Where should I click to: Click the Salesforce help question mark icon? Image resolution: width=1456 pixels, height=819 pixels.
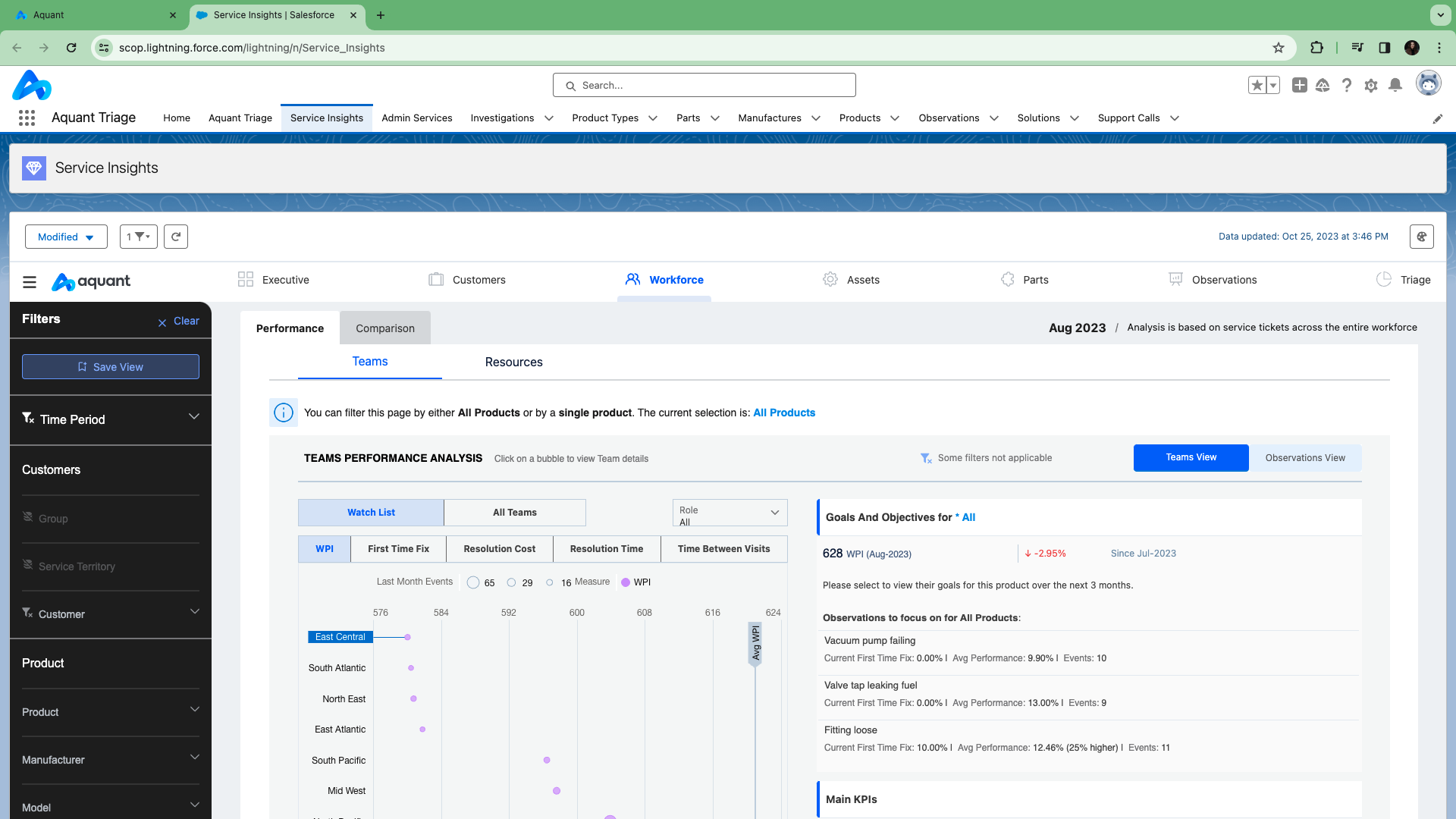[x=1346, y=86]
